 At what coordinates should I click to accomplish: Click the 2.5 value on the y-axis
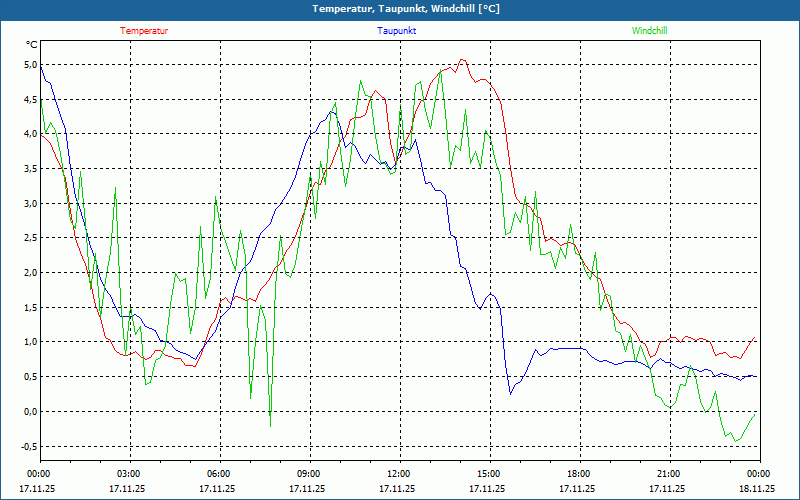click(x=30, y=238)
